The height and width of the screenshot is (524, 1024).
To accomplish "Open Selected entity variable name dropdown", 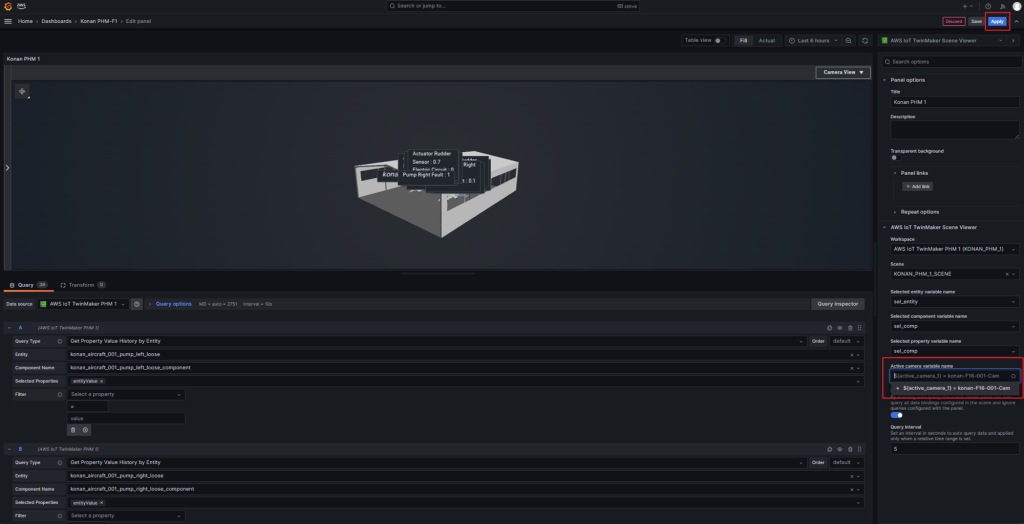I will (954, 302).
